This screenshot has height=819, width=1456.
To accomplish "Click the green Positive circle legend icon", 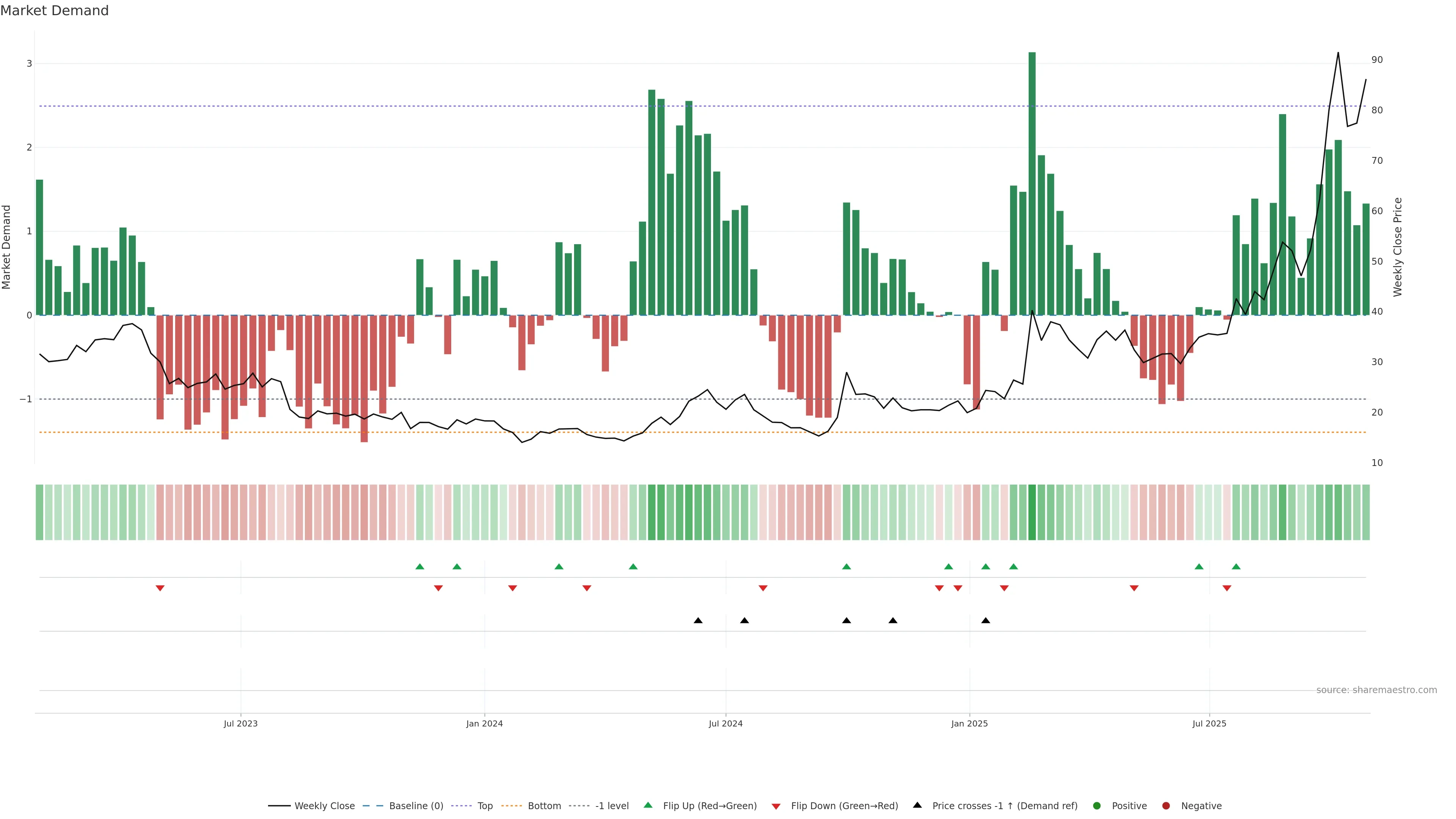I will (1097, 805).
